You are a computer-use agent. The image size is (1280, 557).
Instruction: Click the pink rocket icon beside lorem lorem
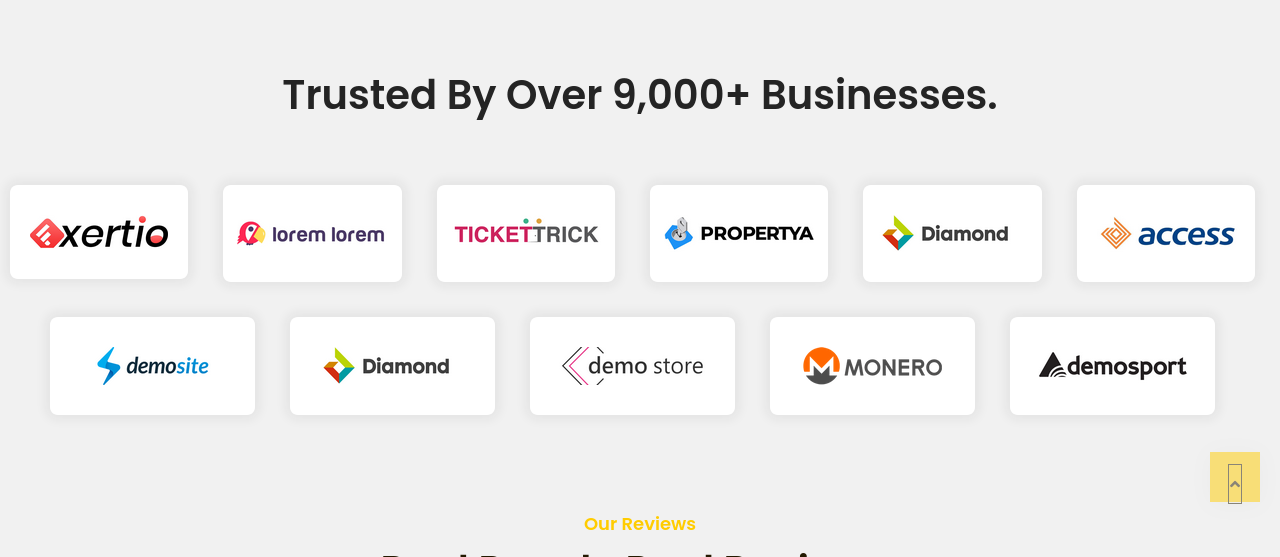click(x=250, y=233)
